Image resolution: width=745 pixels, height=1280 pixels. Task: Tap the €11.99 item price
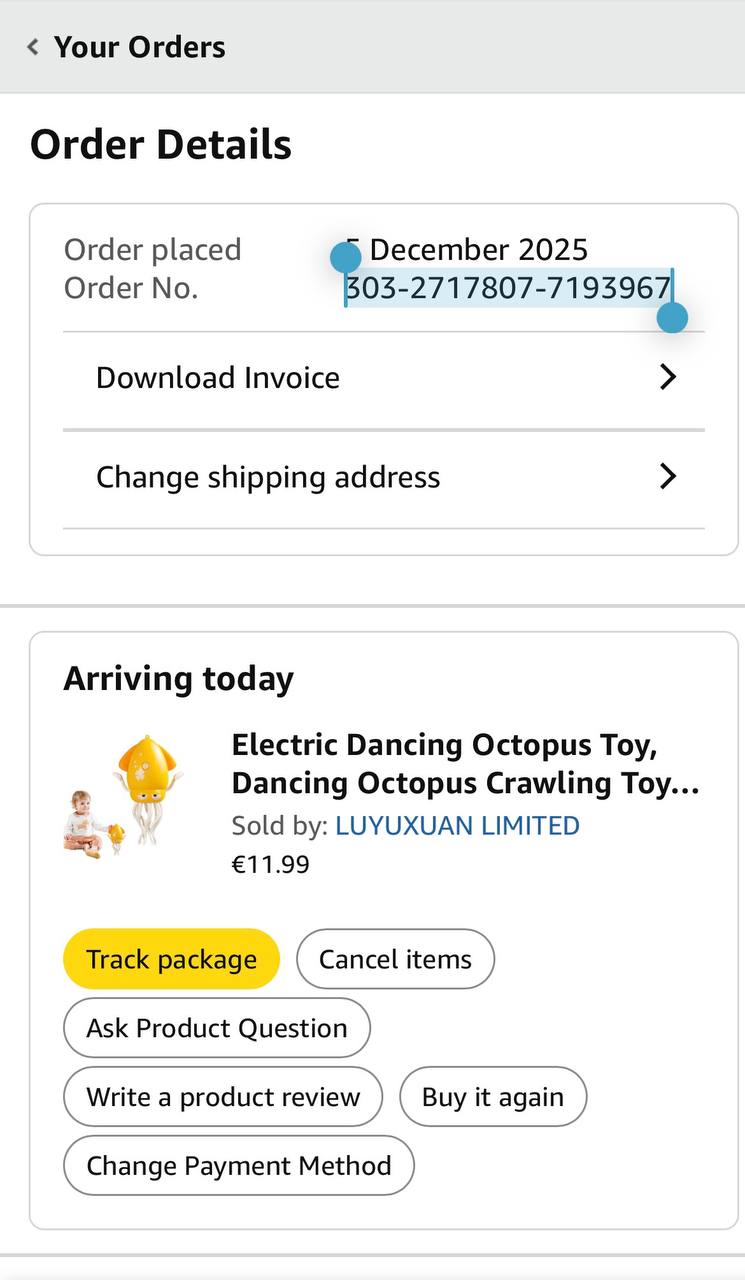271,864
